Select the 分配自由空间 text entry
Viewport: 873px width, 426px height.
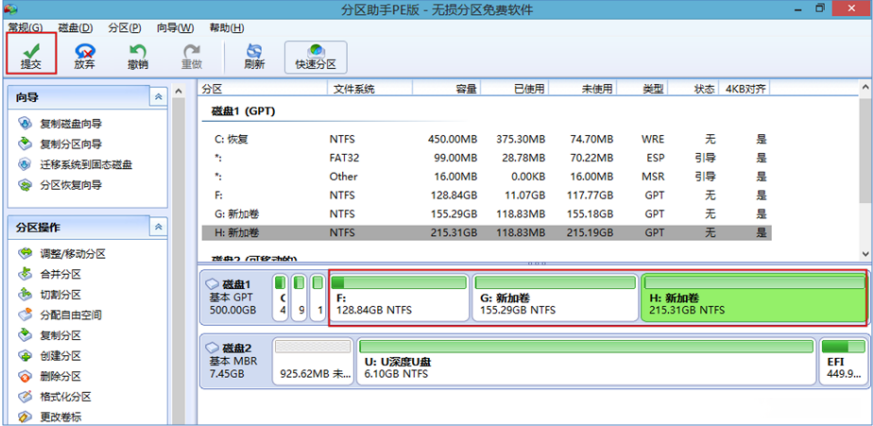pyautogui.click(x=71, y=315)
